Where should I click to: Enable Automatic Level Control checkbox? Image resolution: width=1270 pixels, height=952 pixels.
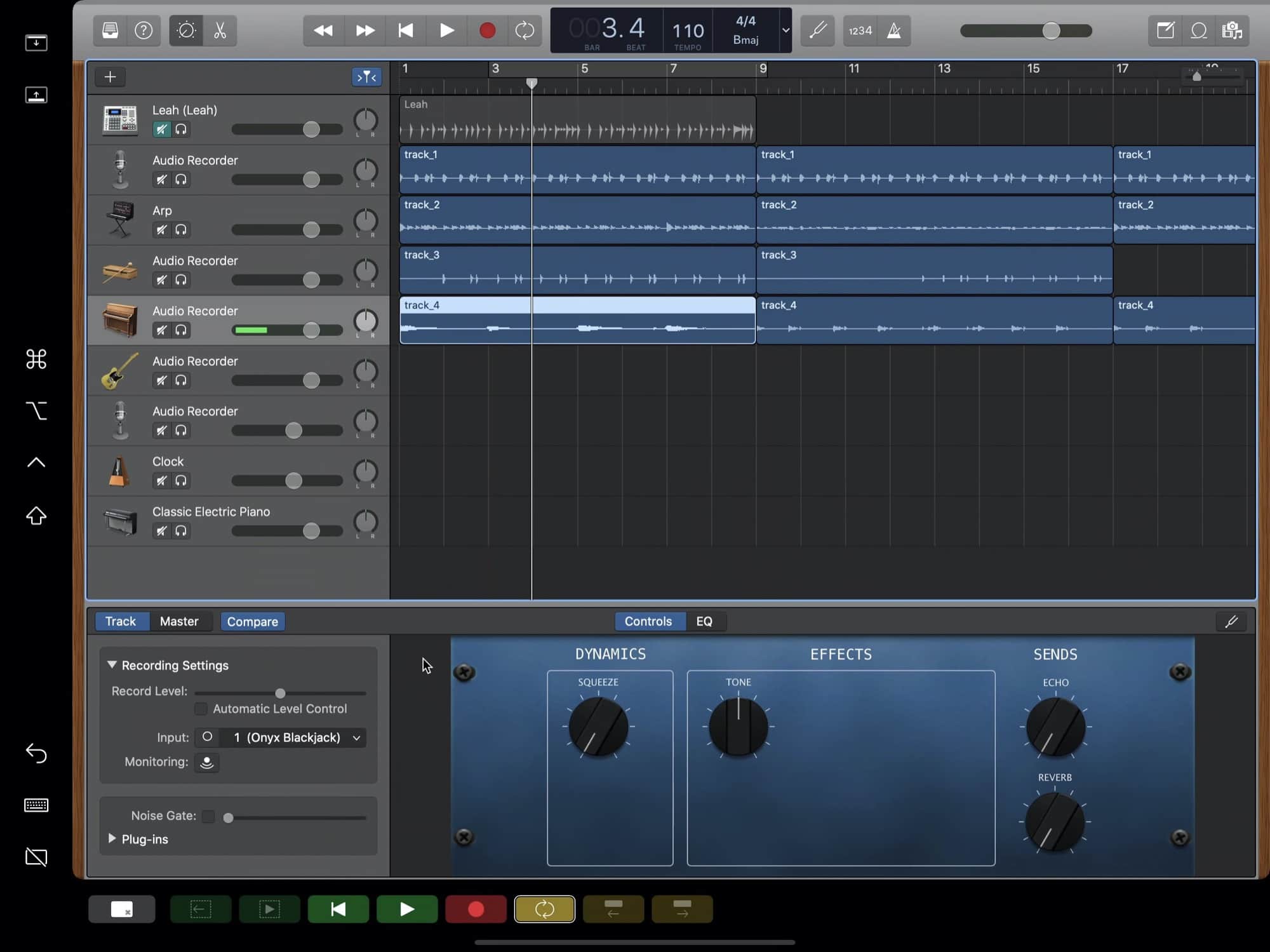point(201,709)
